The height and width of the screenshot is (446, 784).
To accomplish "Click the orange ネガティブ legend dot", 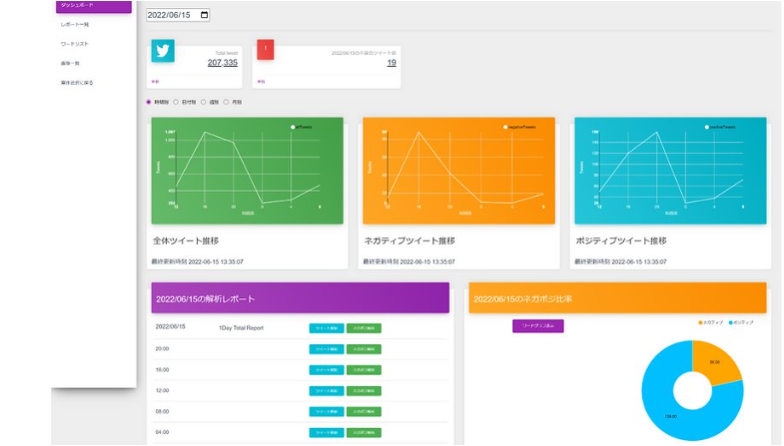I will [x=700, y=323].
